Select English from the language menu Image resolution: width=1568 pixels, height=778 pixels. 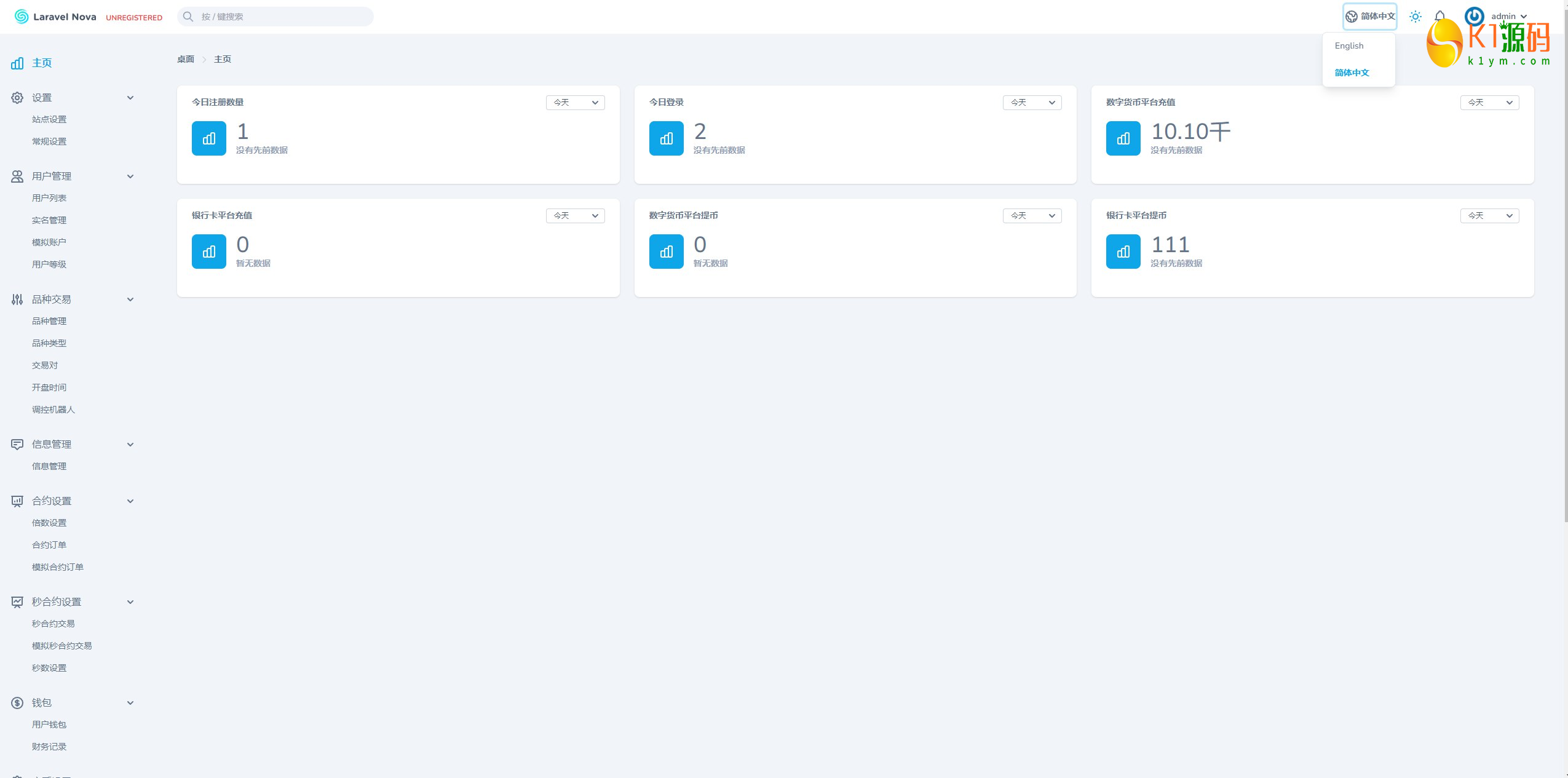coord(1349,46)
